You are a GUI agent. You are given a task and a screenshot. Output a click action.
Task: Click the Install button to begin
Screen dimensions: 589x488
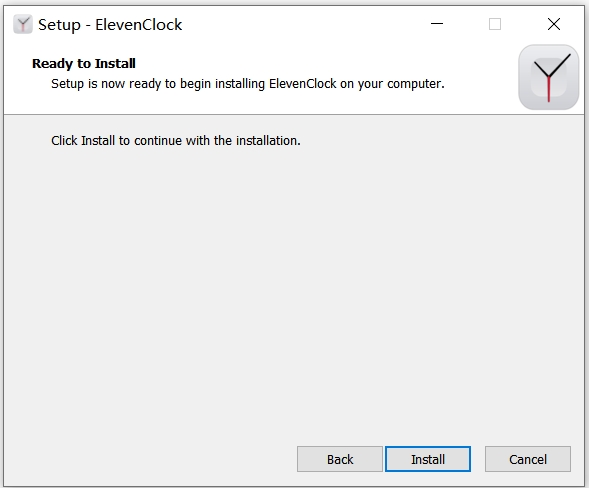coord(427,459)
